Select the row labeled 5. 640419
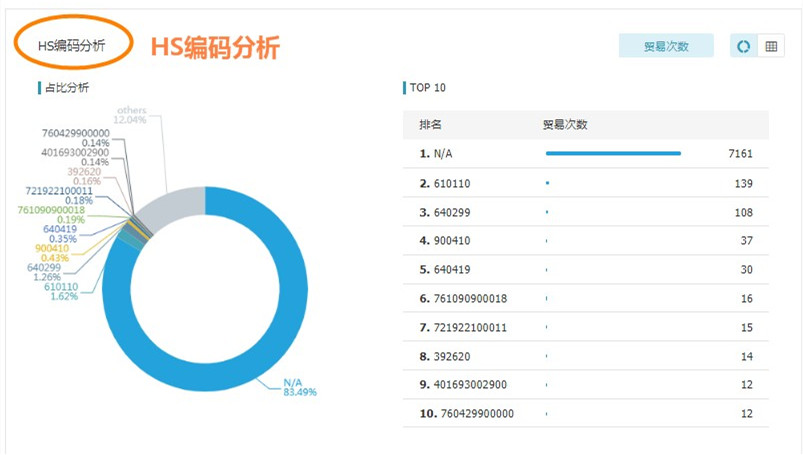This screenshot has height=455, width=803. click(x=586, y=270)
